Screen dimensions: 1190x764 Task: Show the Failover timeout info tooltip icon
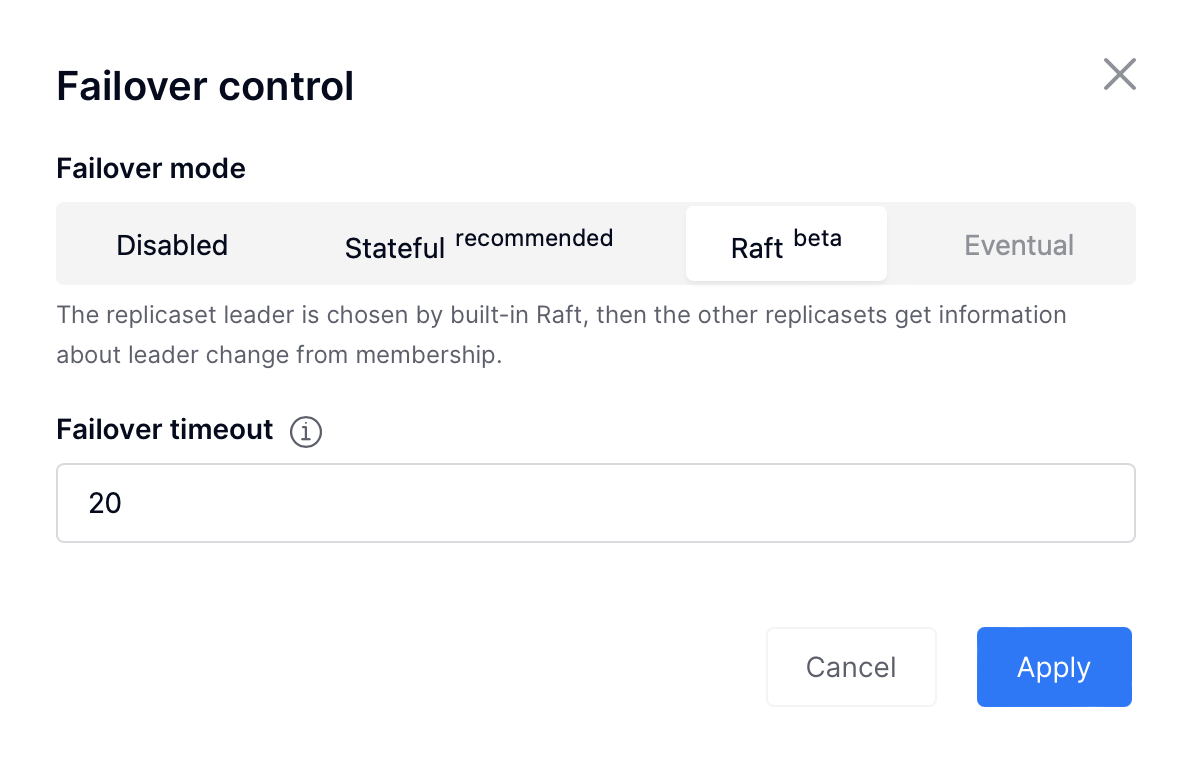coord(306,432)
